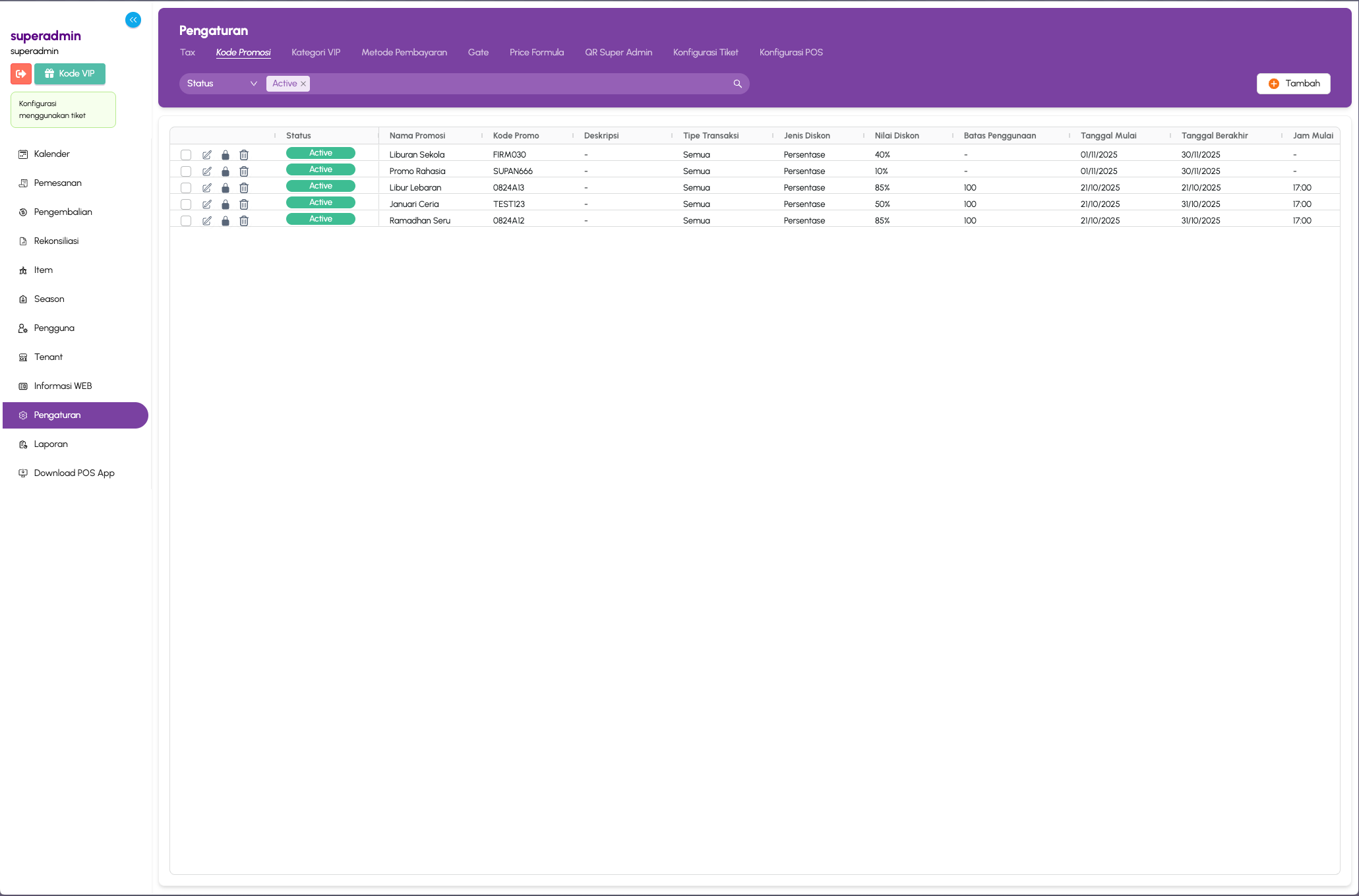1359x896 pixels.
Task: Click edit icon for Januari Ceria row
Action: pos(207,204)
